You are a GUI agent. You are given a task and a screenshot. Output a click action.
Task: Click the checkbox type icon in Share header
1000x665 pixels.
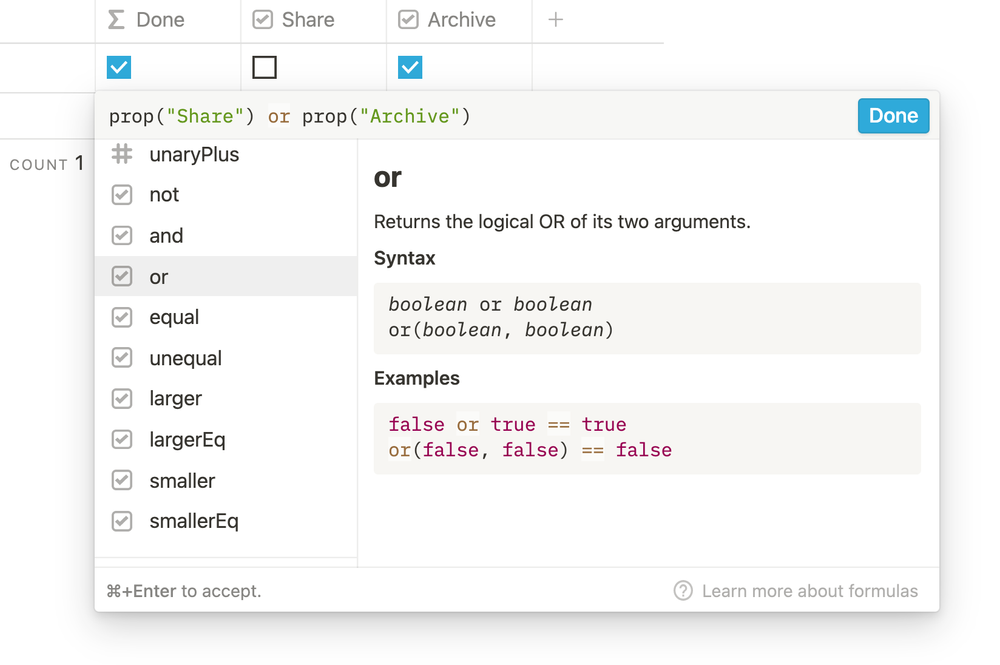[262, 20]
